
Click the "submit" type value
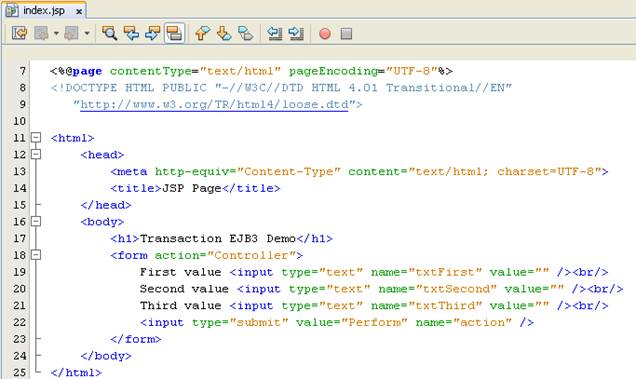pyautogui.click(x=259, y=323)
